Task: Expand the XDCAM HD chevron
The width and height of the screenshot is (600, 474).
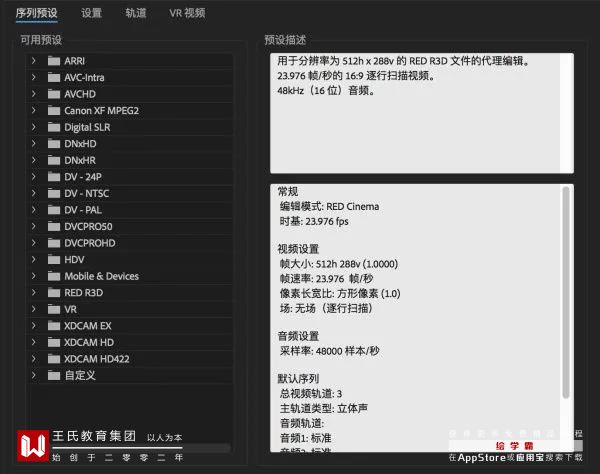Action: click(34, 342)
